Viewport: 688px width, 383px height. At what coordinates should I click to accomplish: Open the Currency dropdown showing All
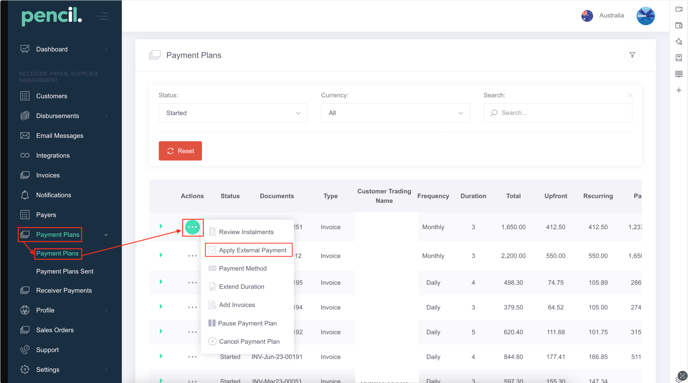click(x=395, y=113)
